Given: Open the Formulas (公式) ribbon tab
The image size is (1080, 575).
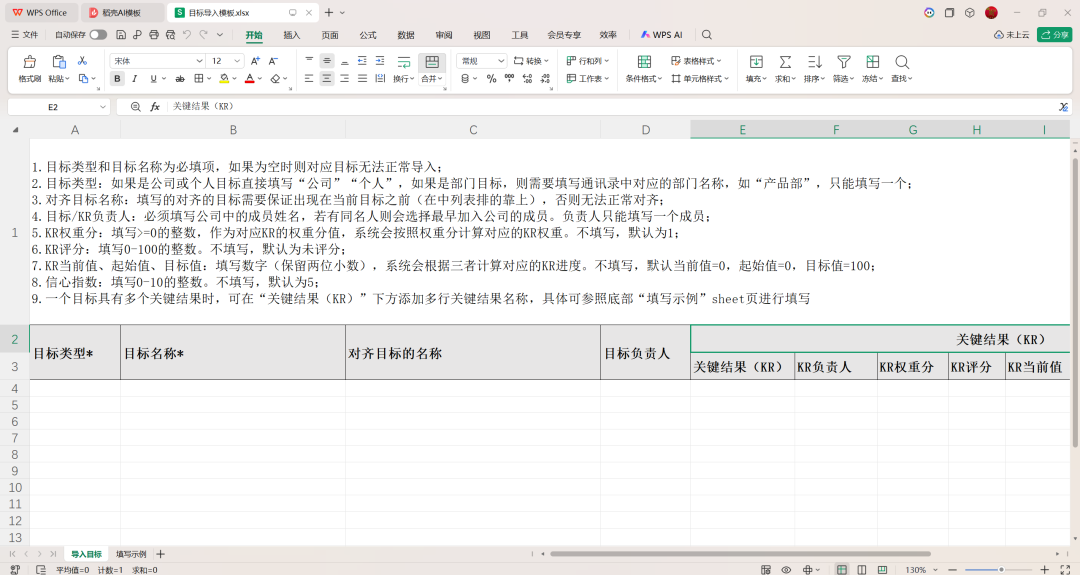Looking at the screenshot, I should (x=368, y=34).
